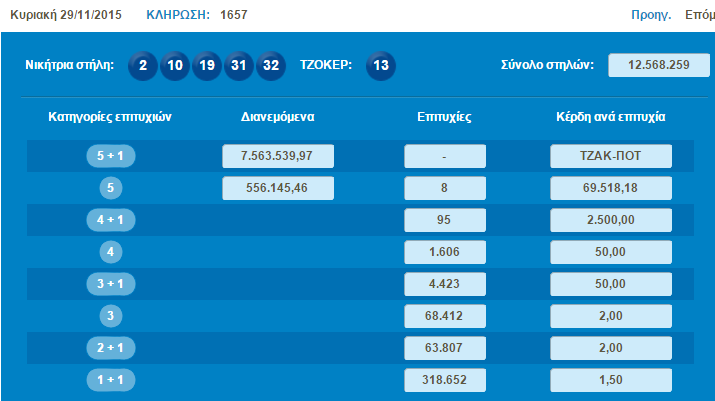Click the 1 + 1 category badge
Image resolution: width=715 pixels, height=401 pixels.
(x=110, y=380)
